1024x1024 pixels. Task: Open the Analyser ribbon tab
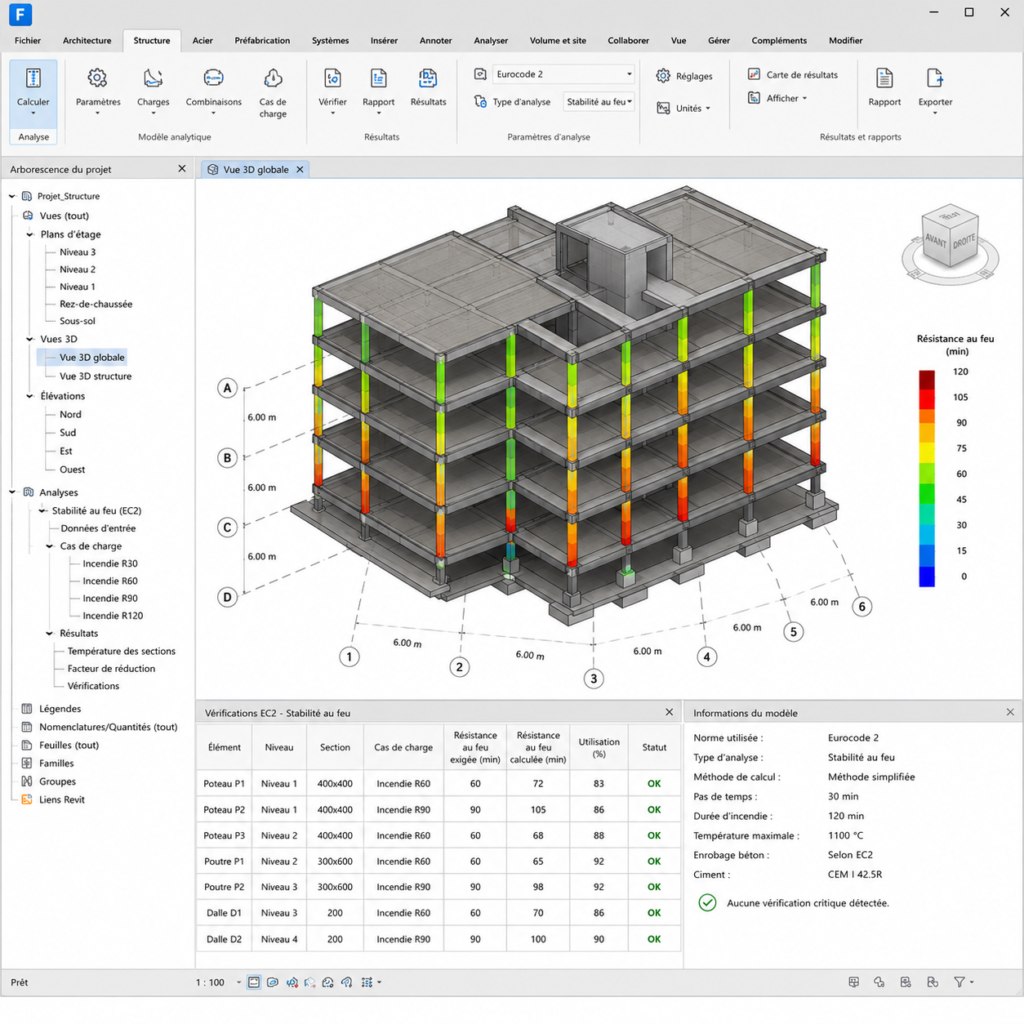(490, 40)
